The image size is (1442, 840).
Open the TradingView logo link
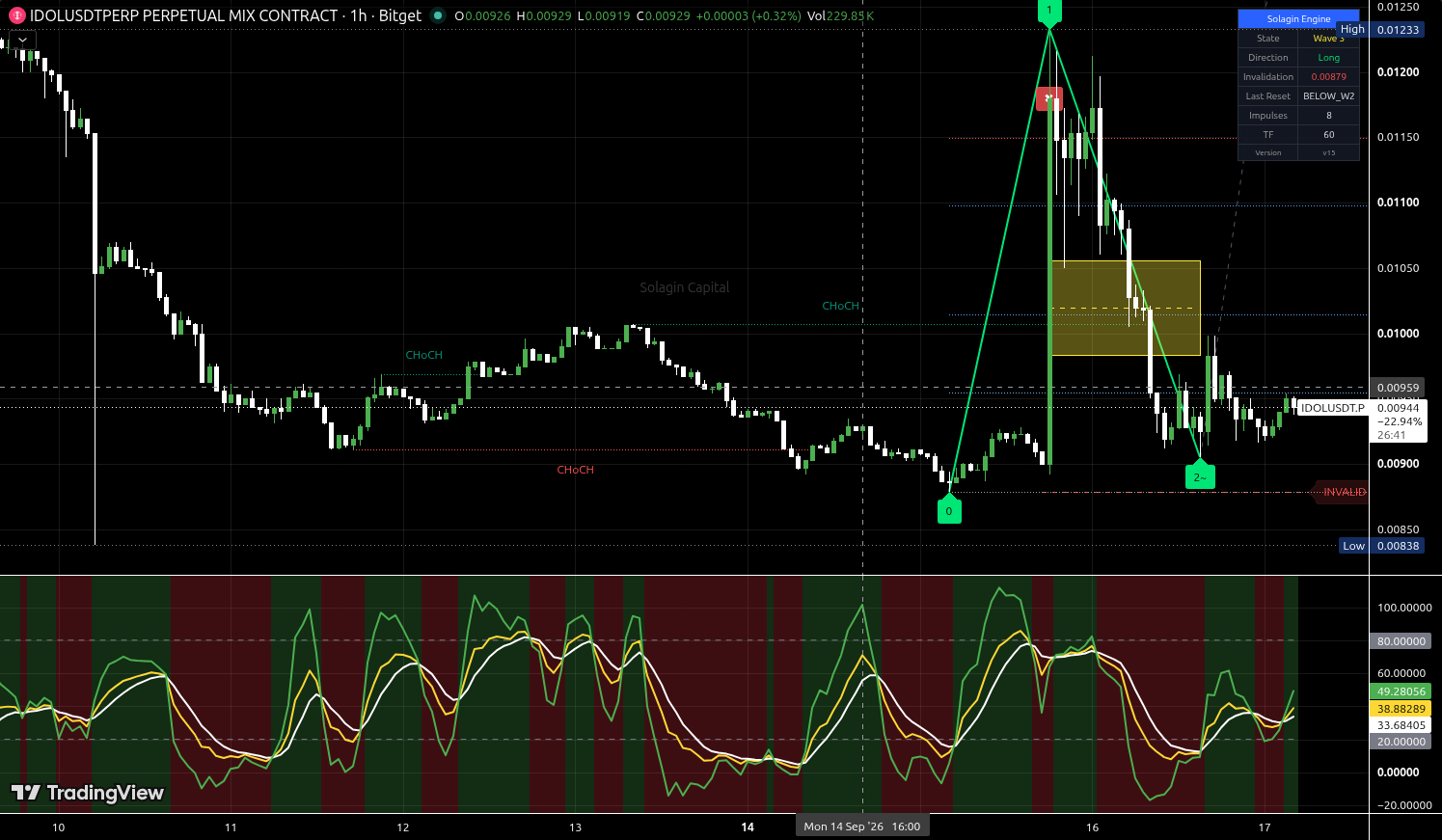(x=88, y=793)
